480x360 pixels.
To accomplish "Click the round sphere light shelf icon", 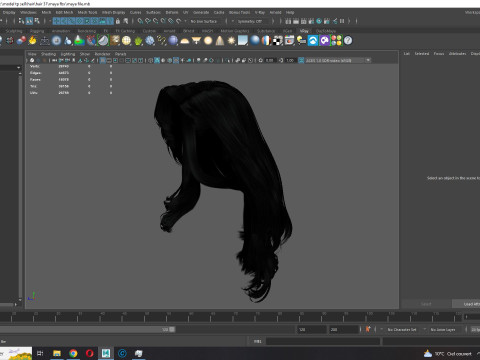I will click(208, 41).
